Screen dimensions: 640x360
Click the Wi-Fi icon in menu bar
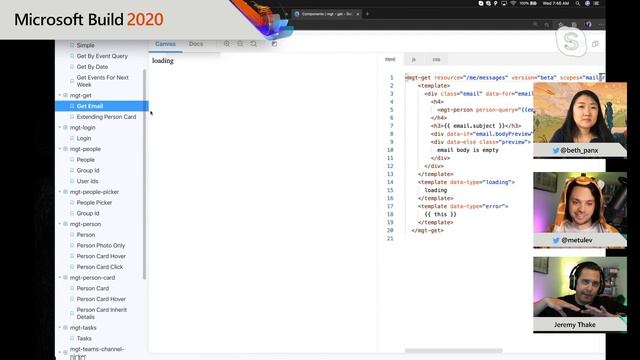[513, 3]
